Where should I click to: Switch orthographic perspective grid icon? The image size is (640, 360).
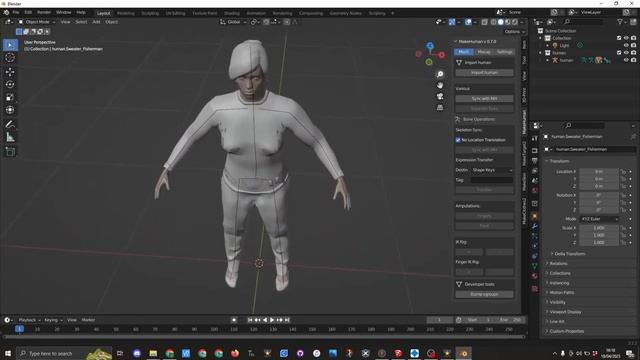coord(440,107)
